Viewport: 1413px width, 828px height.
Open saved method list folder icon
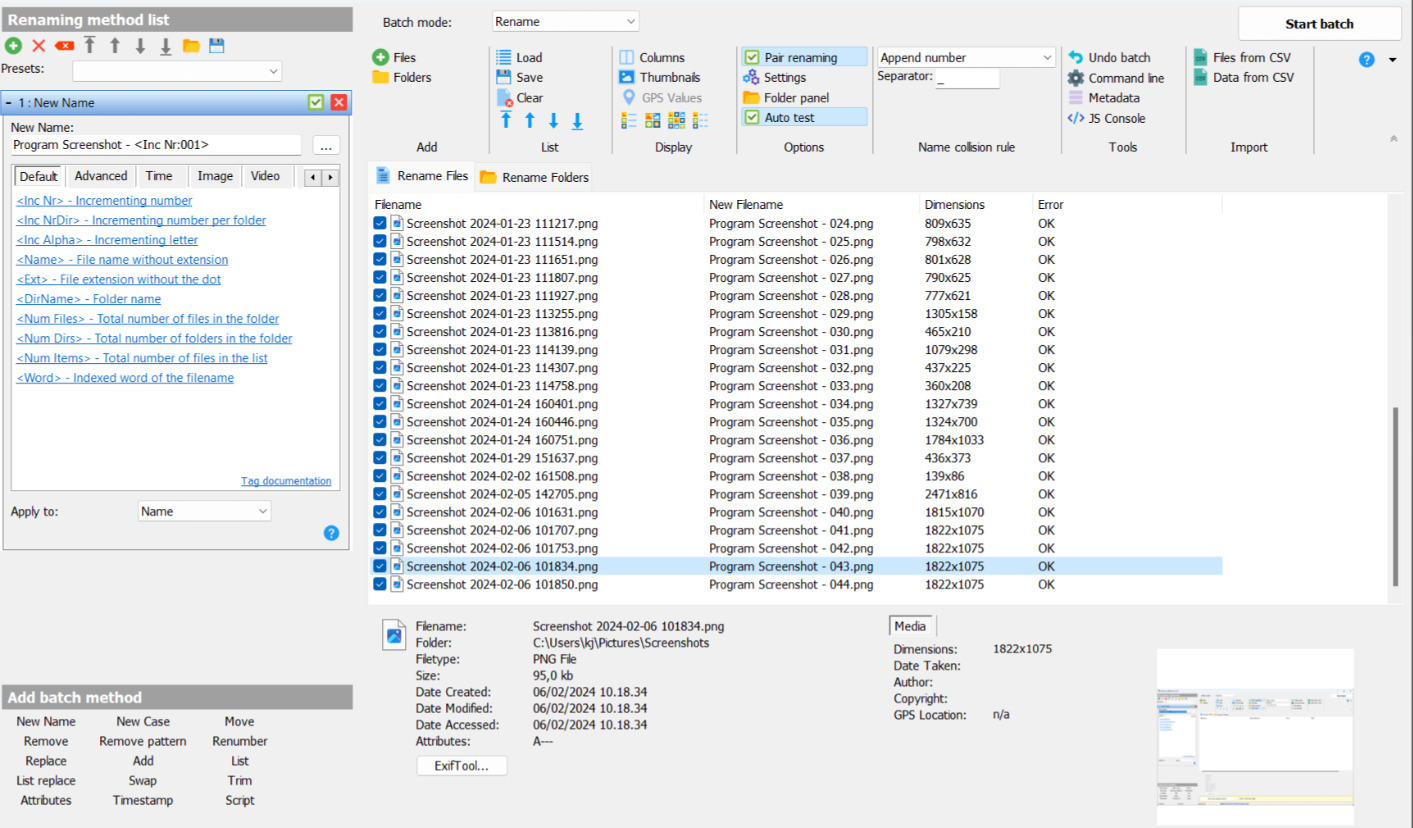pyautogui.click(x=191, y=46)
